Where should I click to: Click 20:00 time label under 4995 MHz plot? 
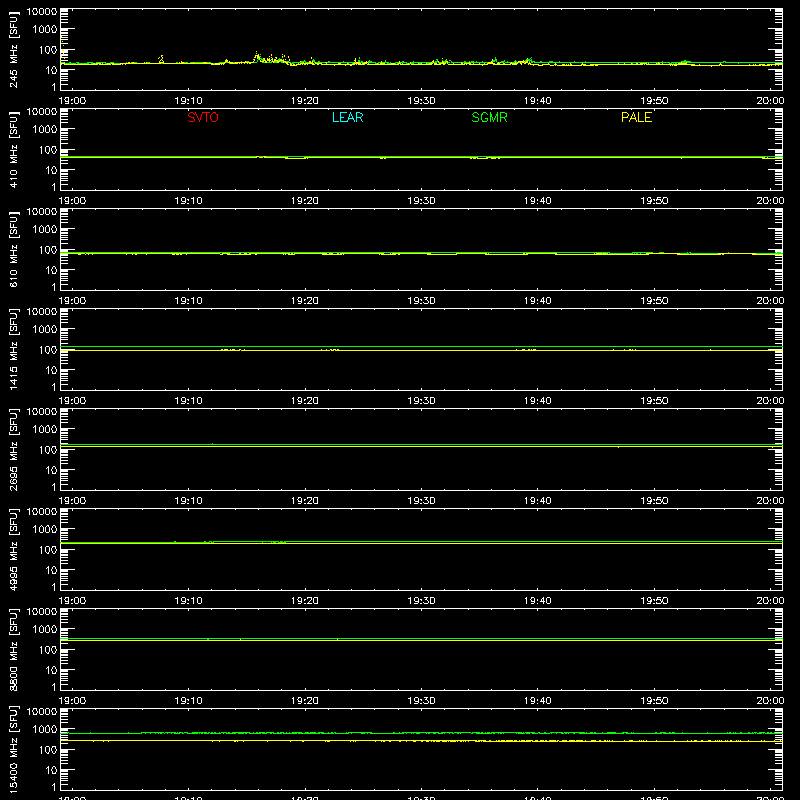point(770,601)
